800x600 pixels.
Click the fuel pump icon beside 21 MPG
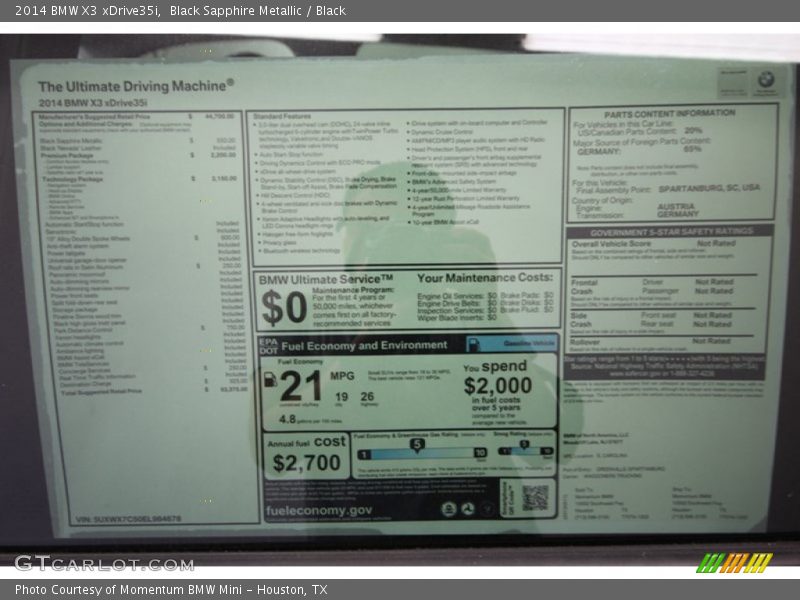click(x=269, y=379)
